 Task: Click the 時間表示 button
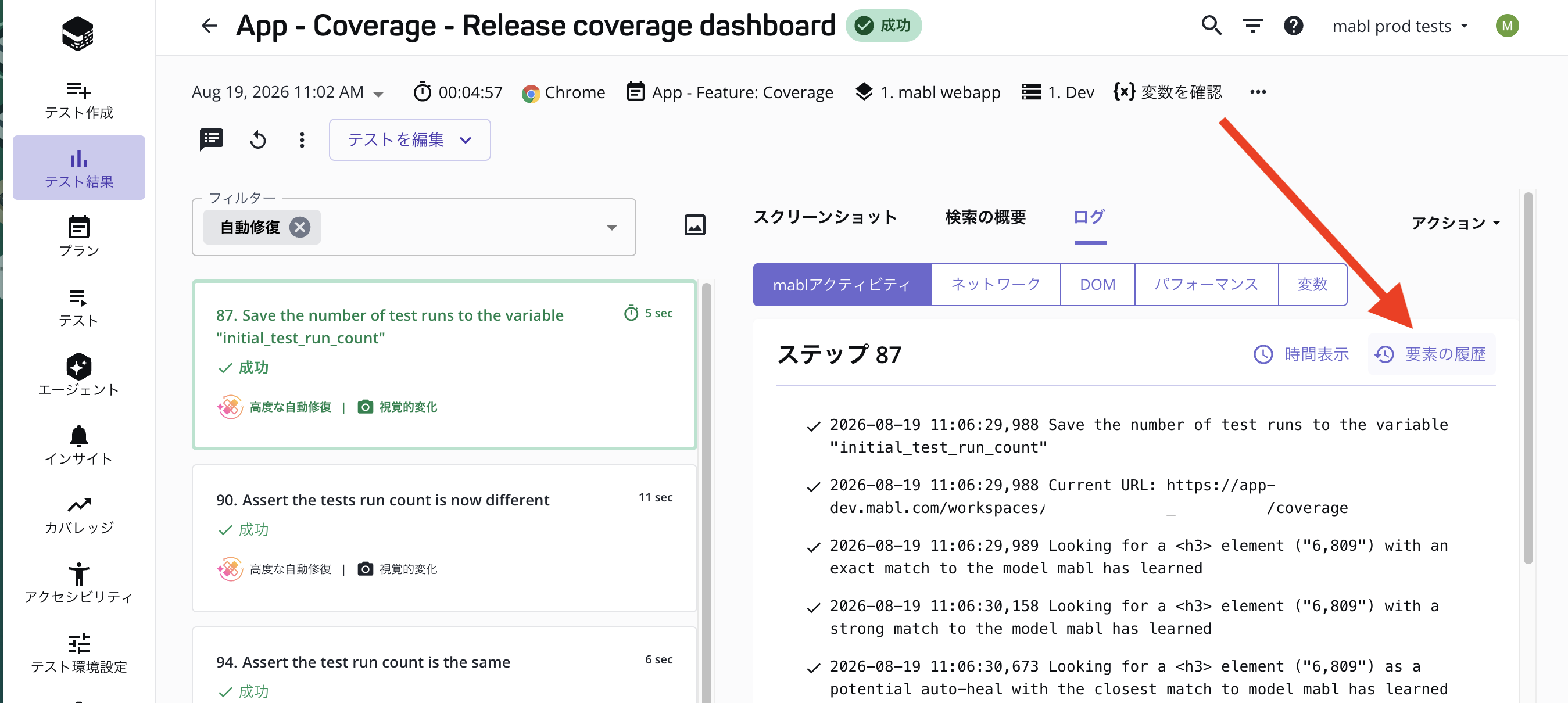[1301, 354]
